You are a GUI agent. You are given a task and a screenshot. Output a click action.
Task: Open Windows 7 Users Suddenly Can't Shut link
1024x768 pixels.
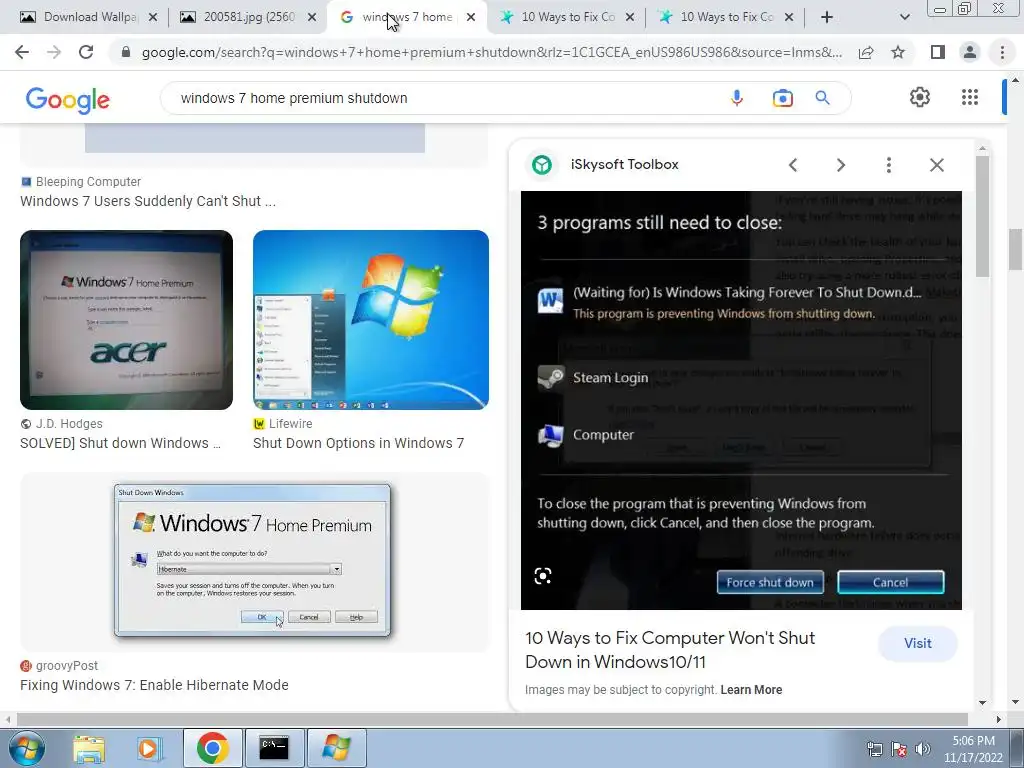click(148, 201)
